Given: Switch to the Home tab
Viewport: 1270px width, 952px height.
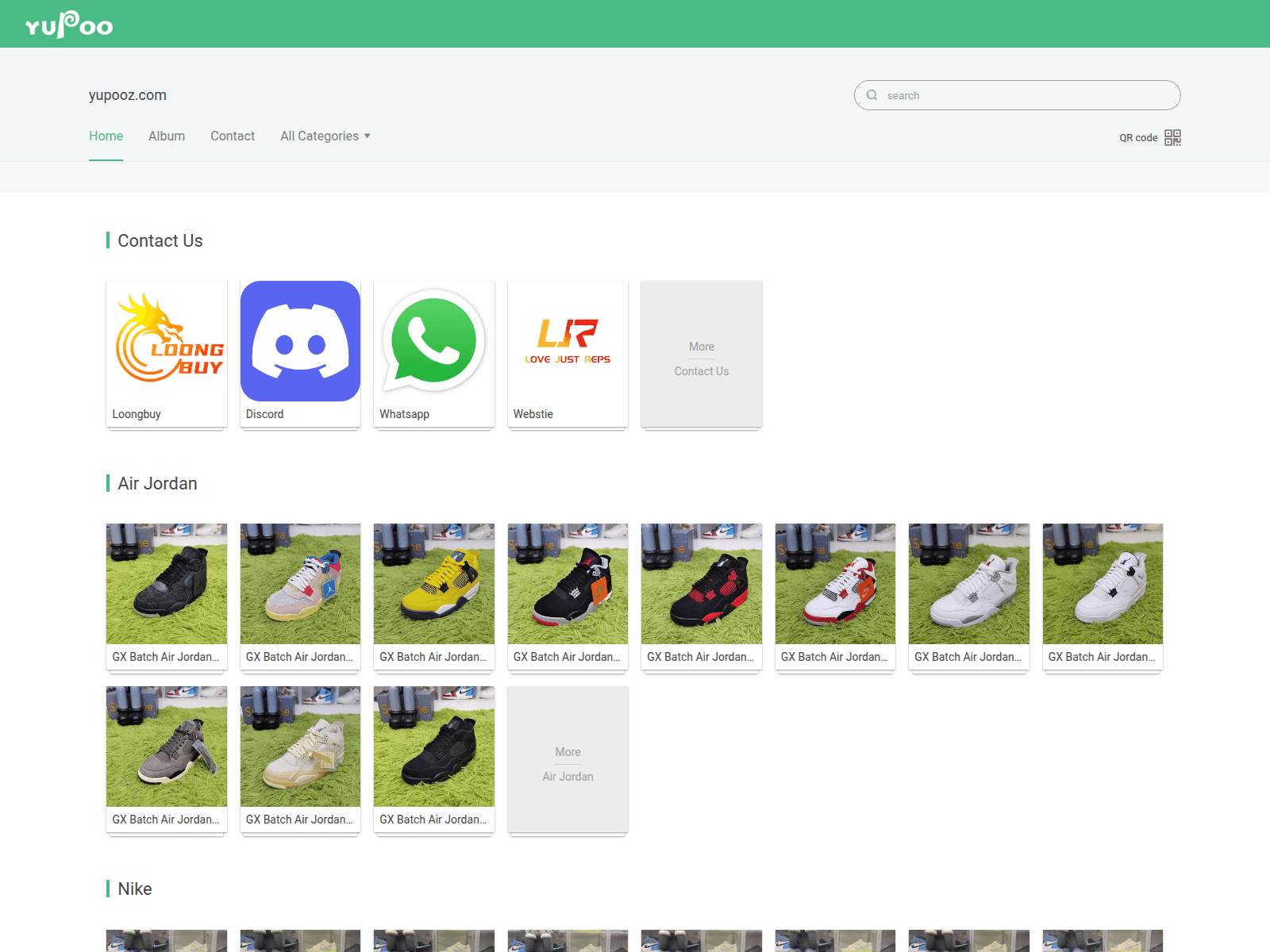Looking at the screenshot, I should point(106,136).
